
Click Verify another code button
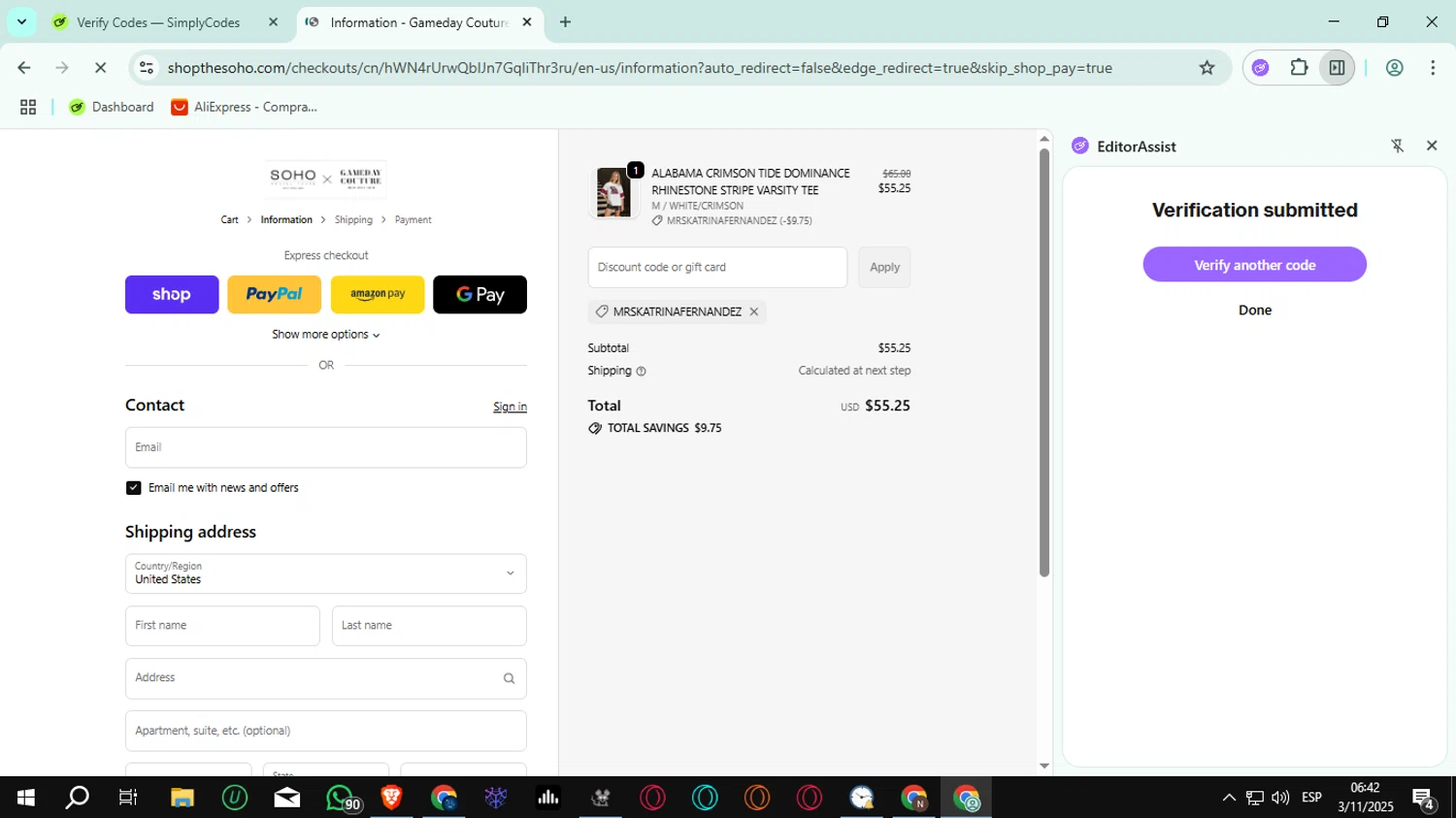tap(1254, 265)
